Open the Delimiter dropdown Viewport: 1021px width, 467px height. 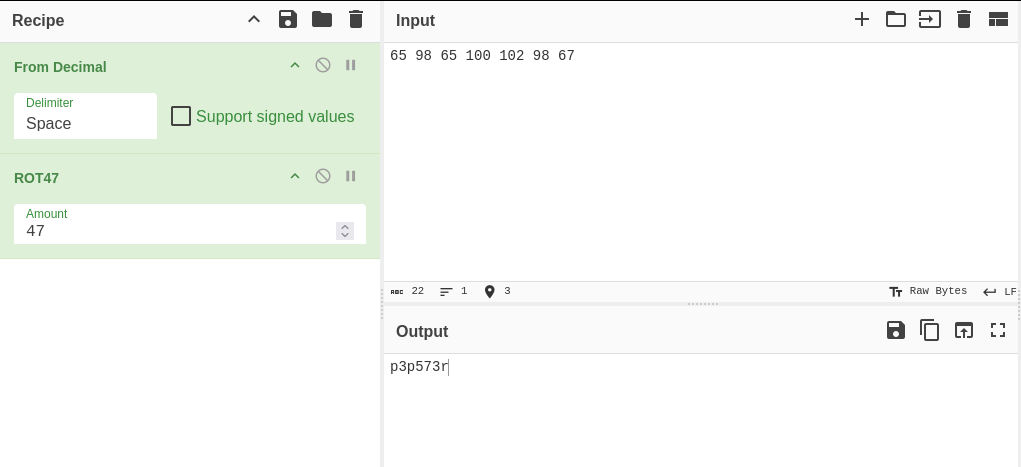pyautogui.click(x=85, y=116)
